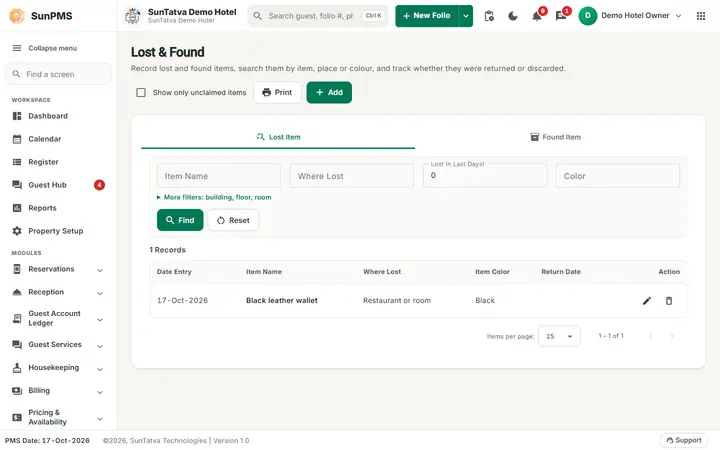
Task: Expand the Reception chevron
Action: (100, 293)
